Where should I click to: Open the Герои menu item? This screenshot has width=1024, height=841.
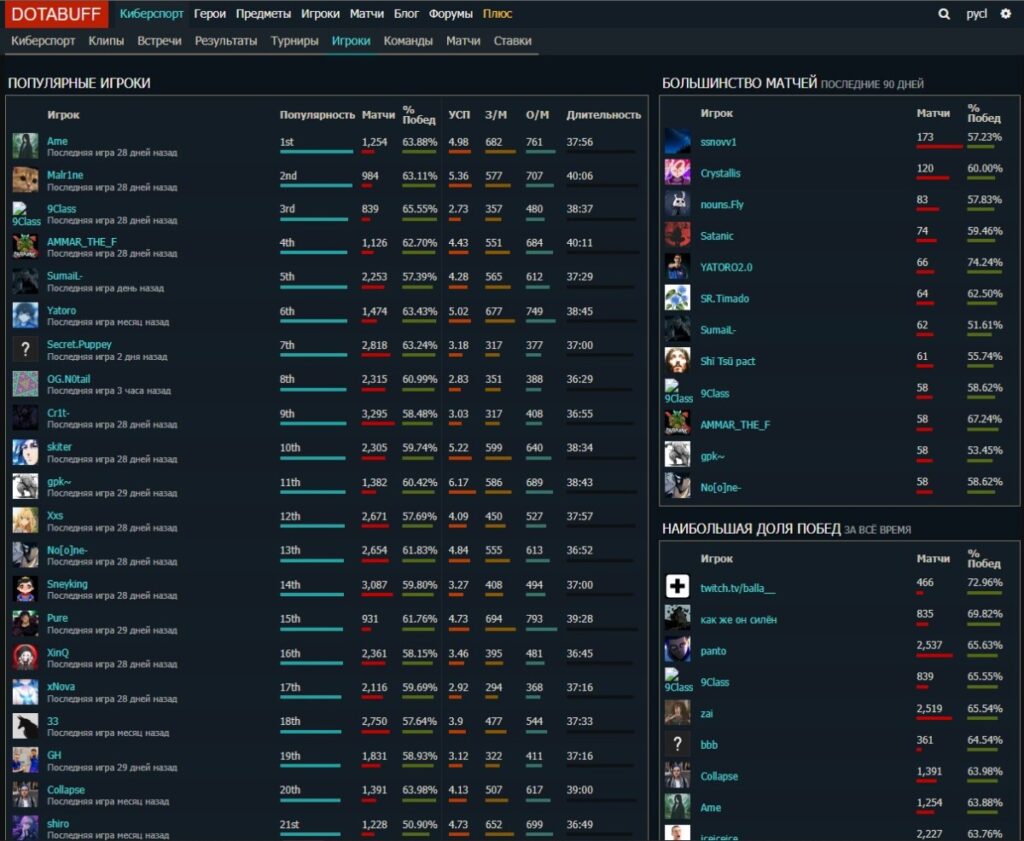[x=208, y=14]
